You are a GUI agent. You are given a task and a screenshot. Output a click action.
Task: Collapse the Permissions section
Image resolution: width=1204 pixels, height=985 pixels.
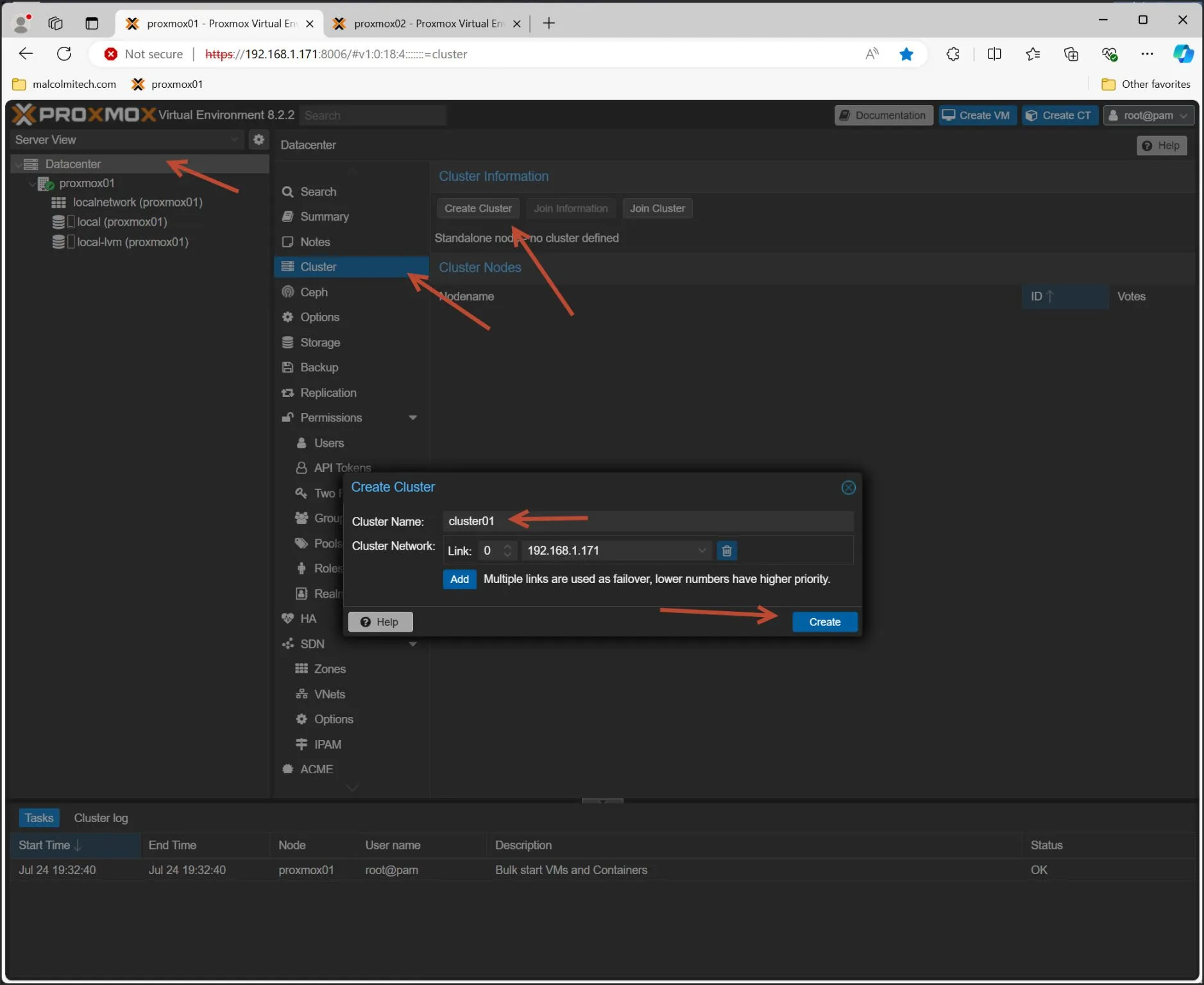point(414,417)
